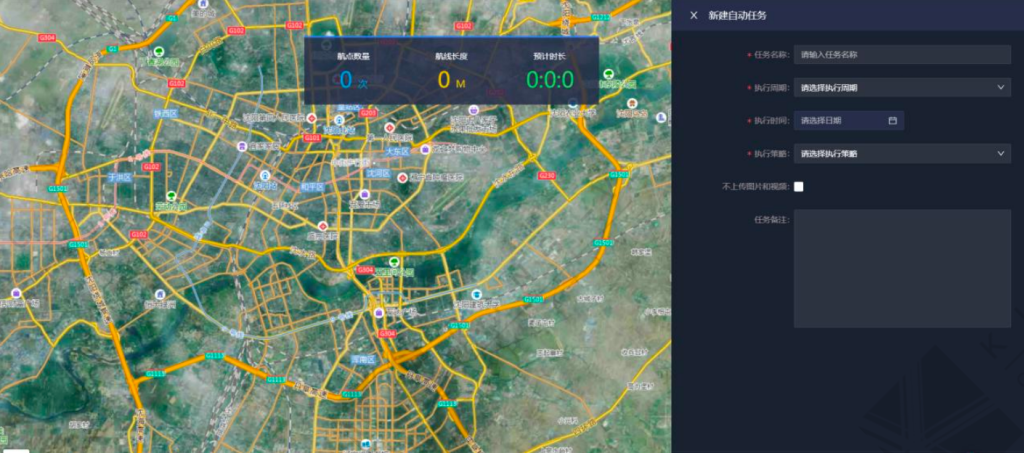The height and width of the screenshot is (453, 1024).
Task: Click the chevron arrow on 执行周期 field
Action: click(1001, 88)
